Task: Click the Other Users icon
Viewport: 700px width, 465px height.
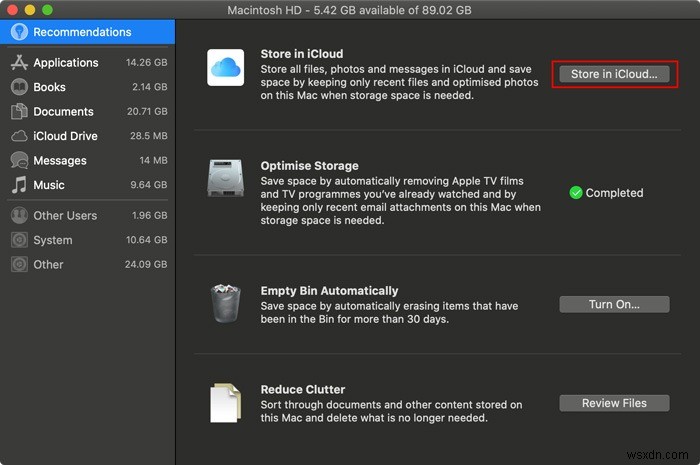Action: pos(19,216)
